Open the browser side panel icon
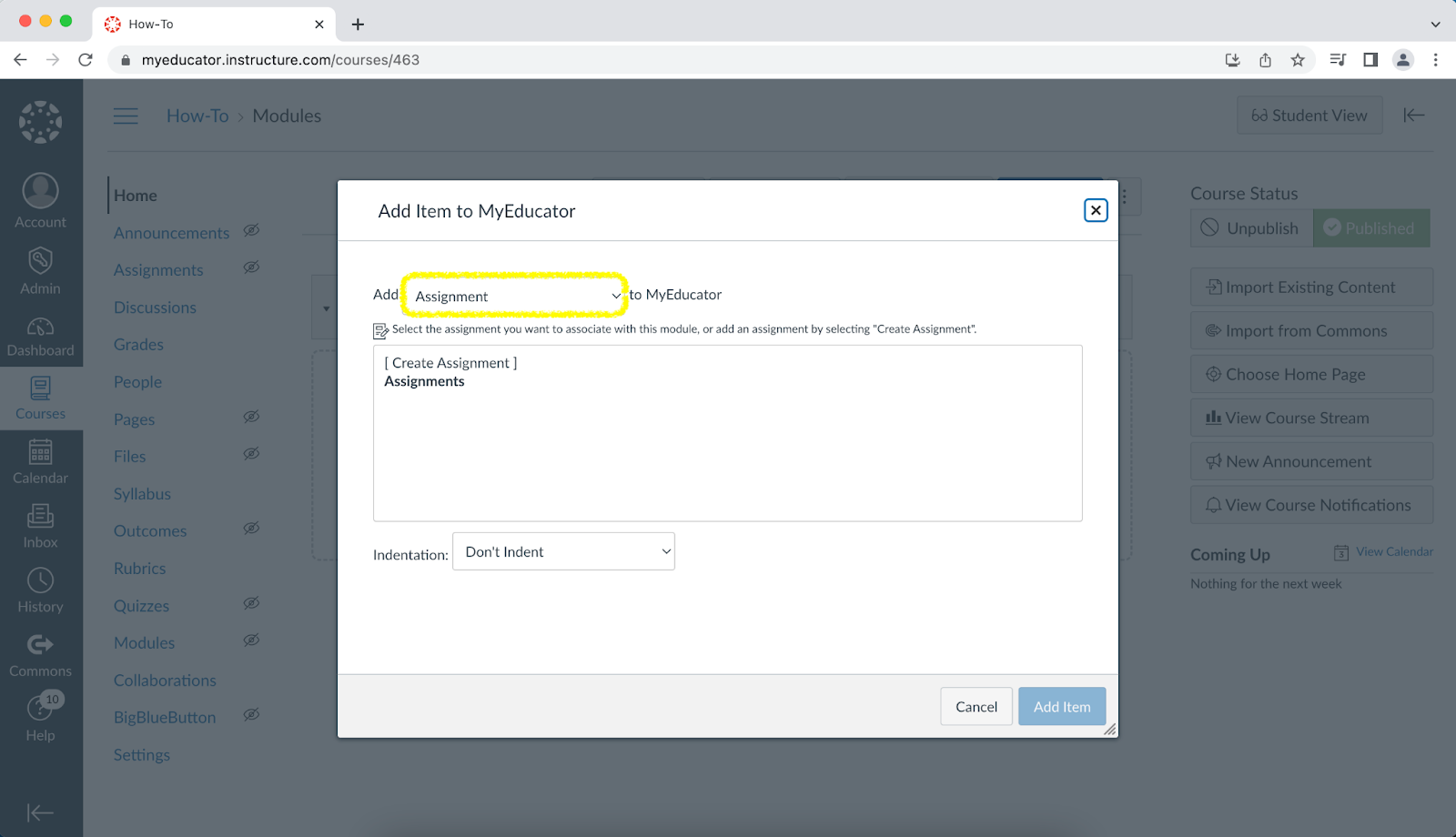 (x=1370, y=60)
